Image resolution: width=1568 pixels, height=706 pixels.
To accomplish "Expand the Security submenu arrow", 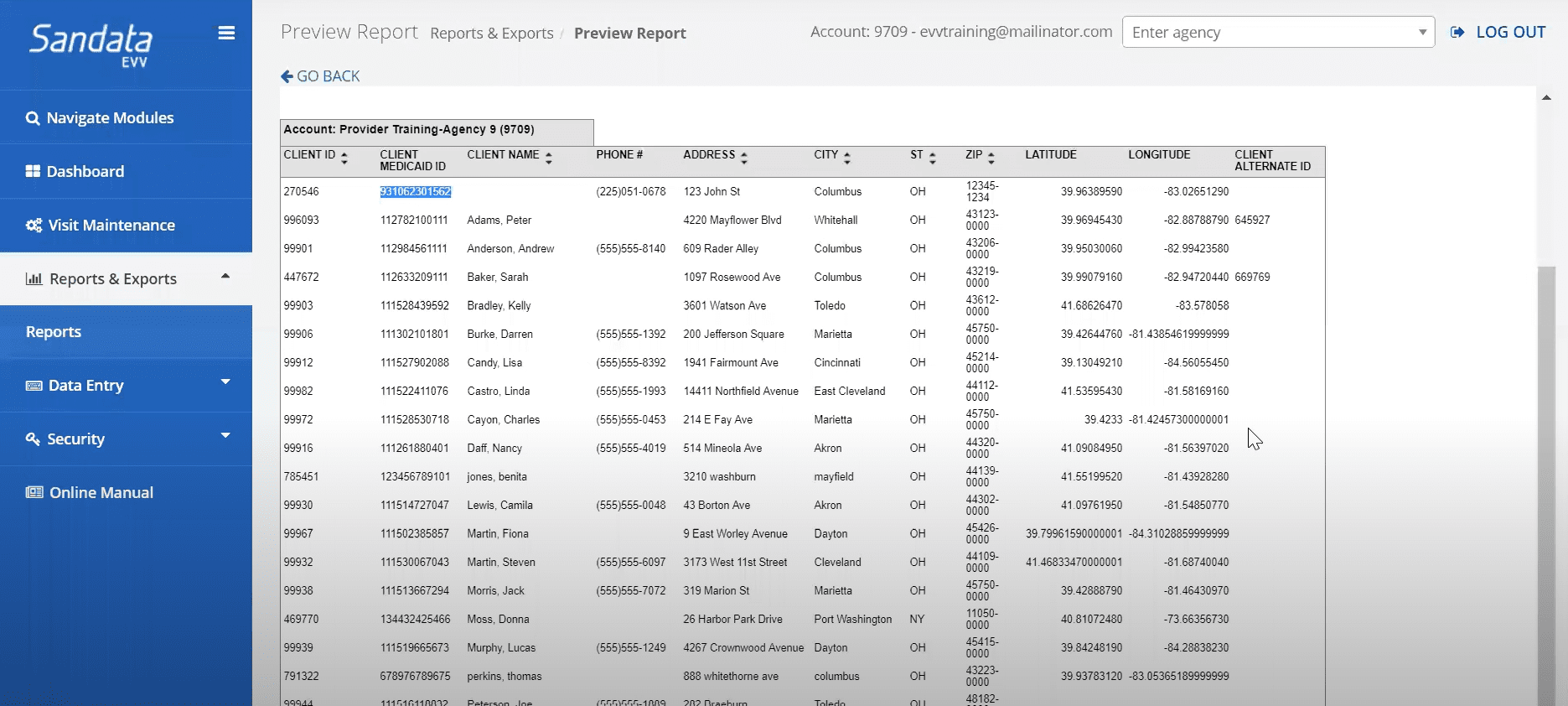I will (225, 436).
